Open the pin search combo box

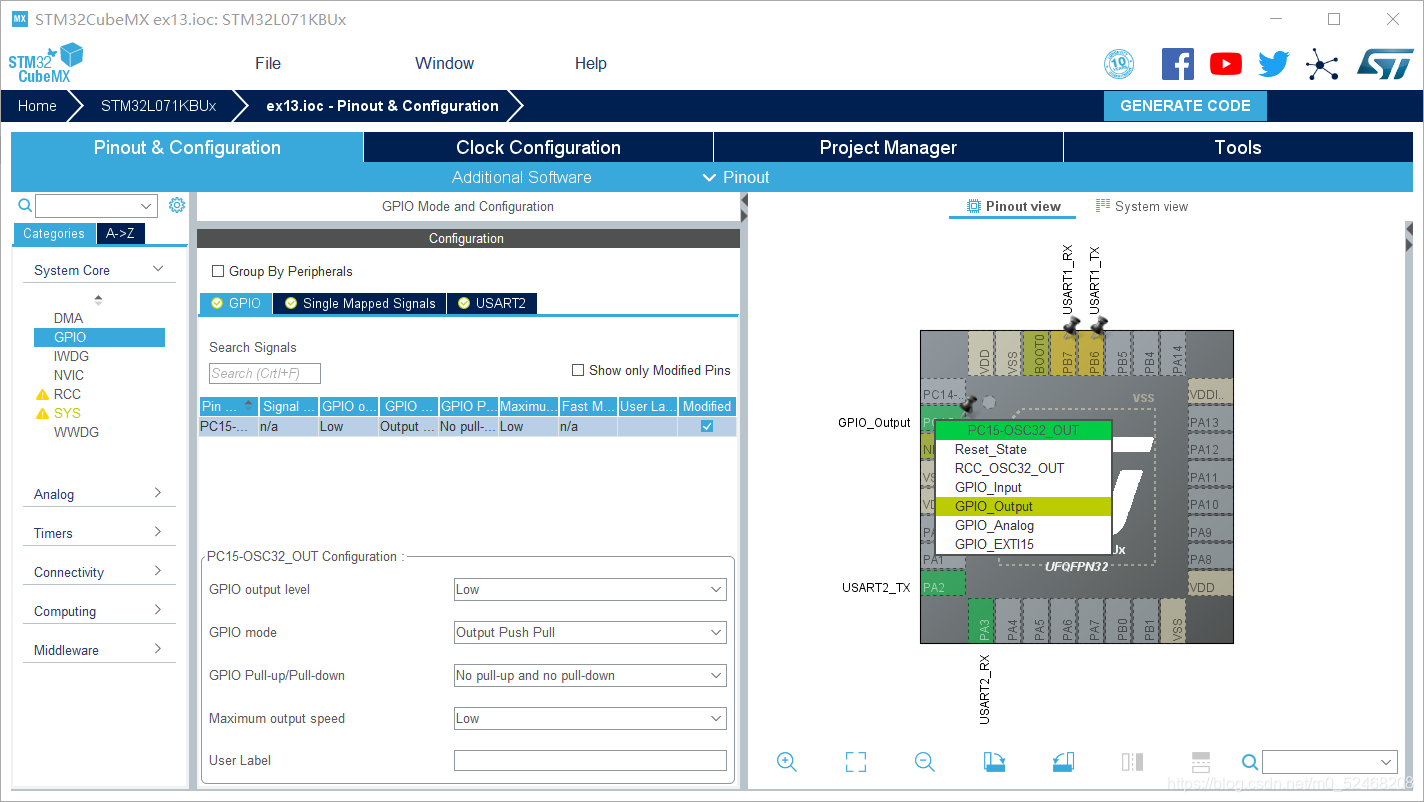pyautogui.click(x=1329, y=762)
